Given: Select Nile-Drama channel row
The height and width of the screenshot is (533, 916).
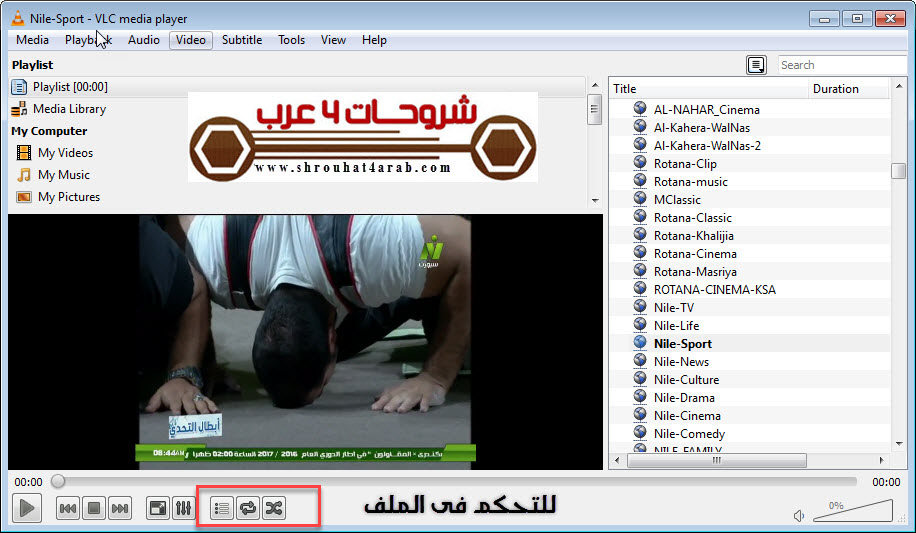Looking at the screenshot, I should [750, 397].
